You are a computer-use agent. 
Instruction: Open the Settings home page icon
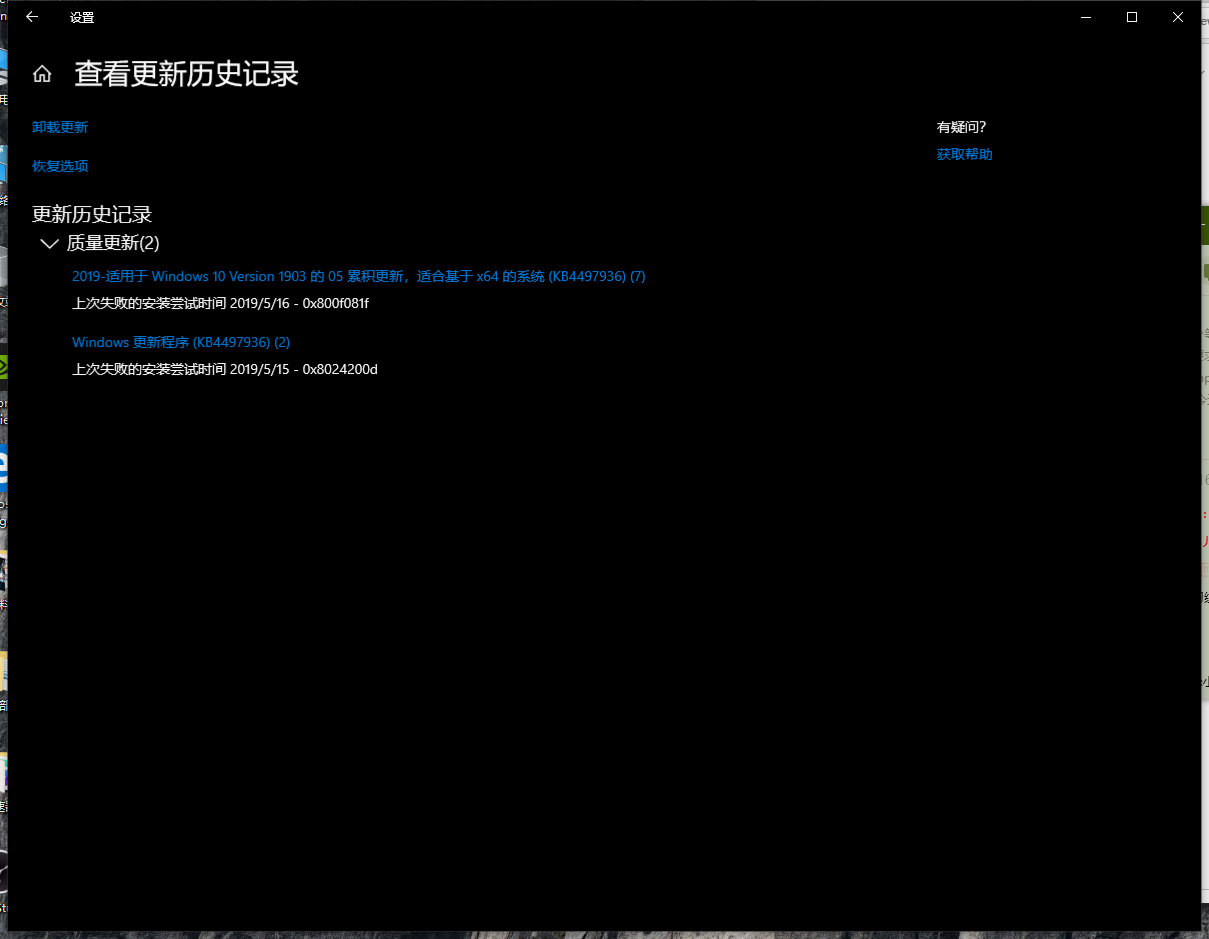[42, 74]
